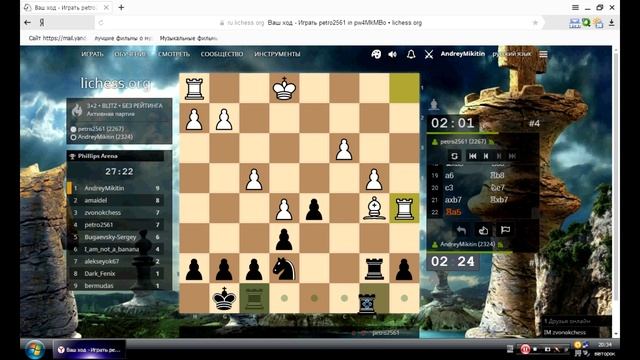Open the ОБУЧЕНИЕ menu
Image resolution: width=640 pixels, height=360 pixels.
tap(130, 54)
